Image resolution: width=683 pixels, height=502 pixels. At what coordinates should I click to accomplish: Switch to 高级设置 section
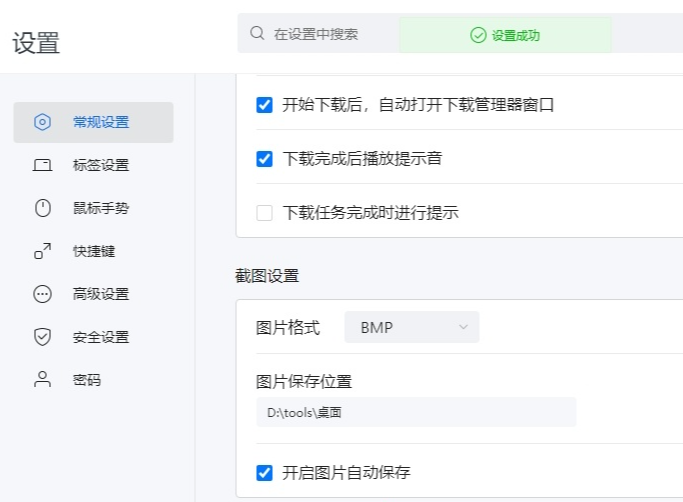coord(101,294)
